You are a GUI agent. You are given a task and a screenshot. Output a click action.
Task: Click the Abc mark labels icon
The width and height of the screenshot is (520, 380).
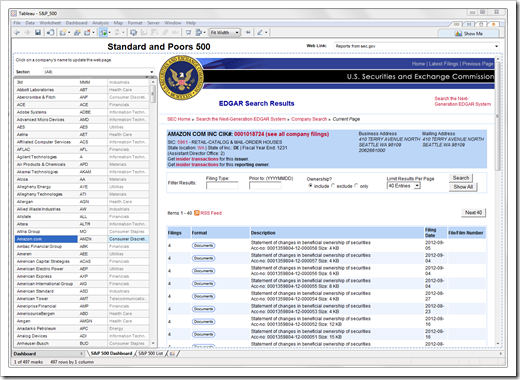[176, 32]
